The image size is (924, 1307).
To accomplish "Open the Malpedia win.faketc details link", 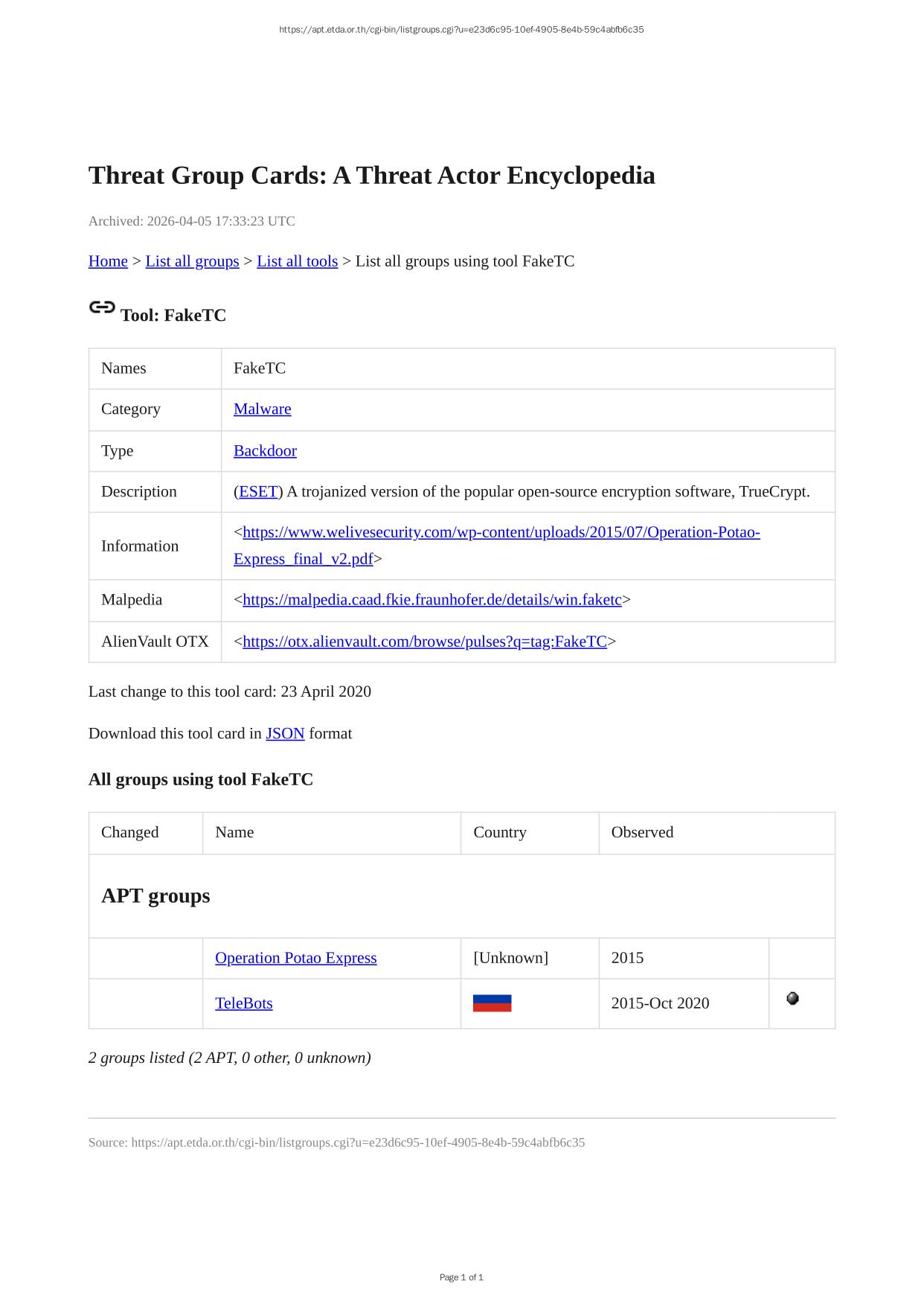I will 431,600.
